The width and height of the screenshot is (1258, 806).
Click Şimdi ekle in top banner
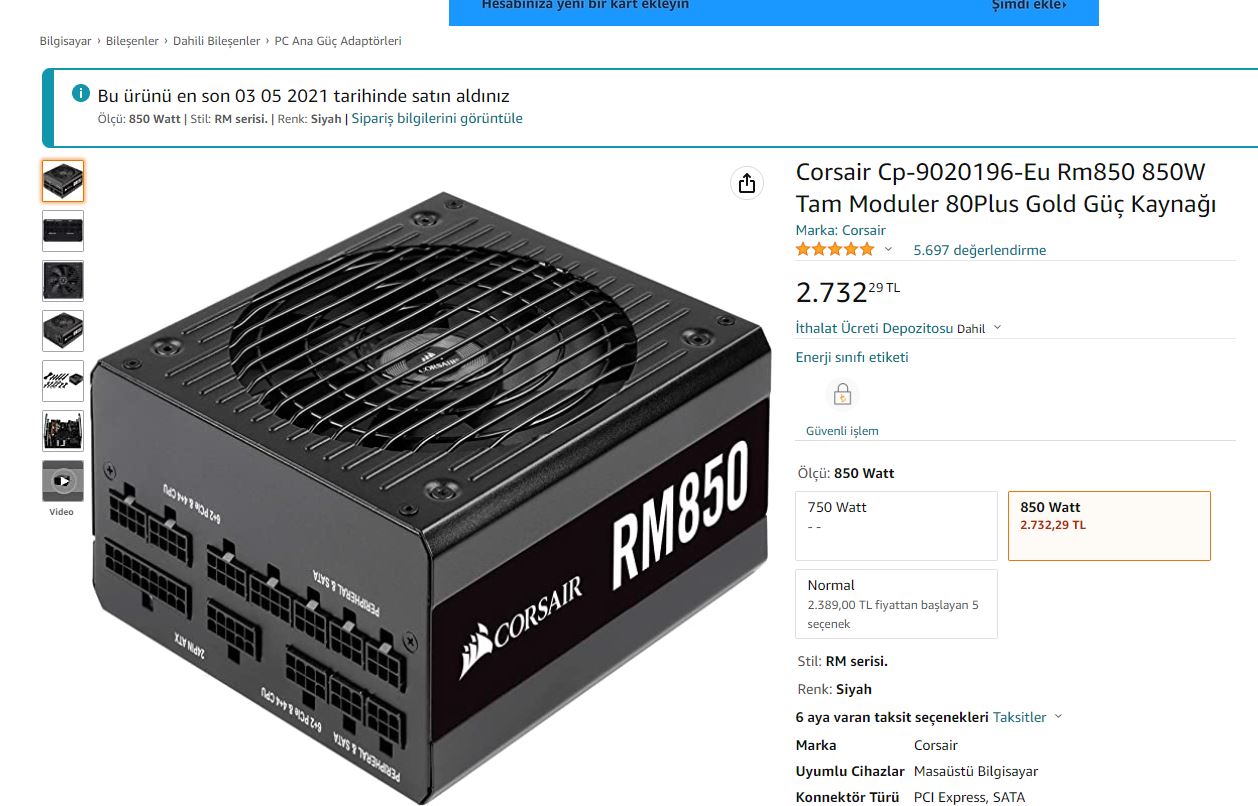pos(1029,6)
